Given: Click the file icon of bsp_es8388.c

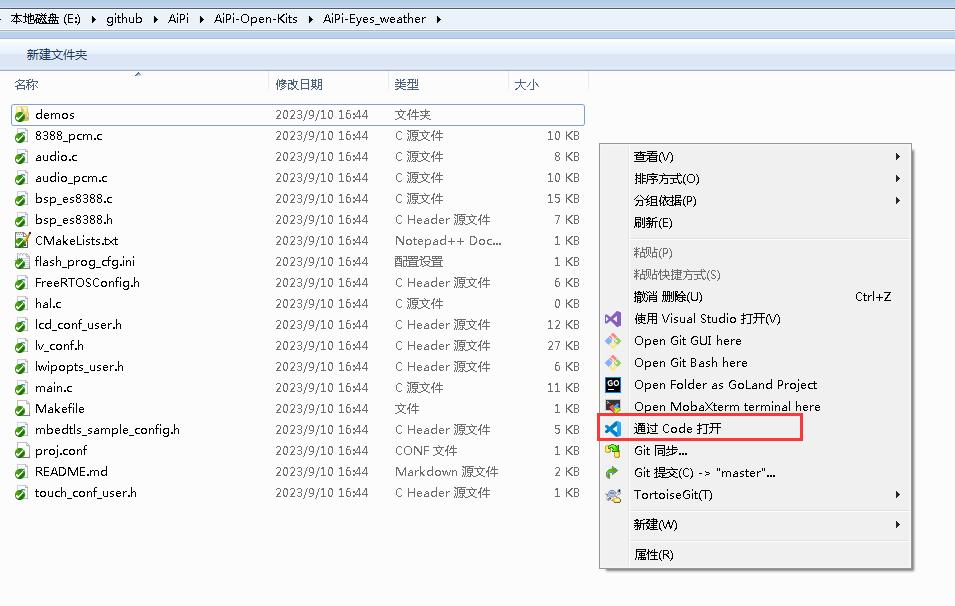Looking at the screenshot, I should (22, 199).
